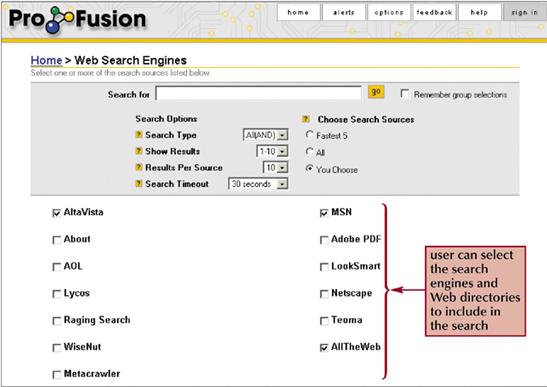Select the You Choose radio button
Image resolution: width=547 pixels, height=387 pixels.
pos(309,168)
